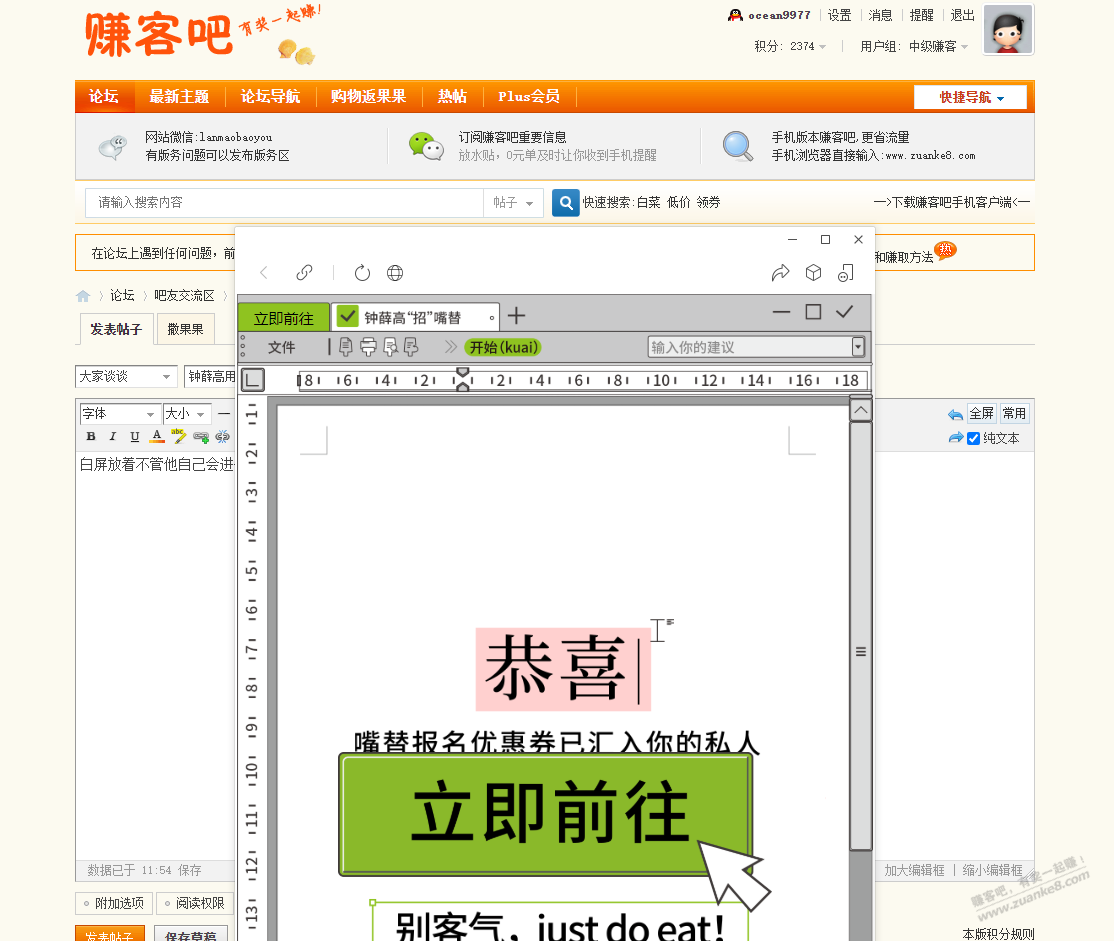The height and width of the screenshot is (941, 1114).
Task: Click the 3D cube icon in the preview window
Action: tap(813, 272)
